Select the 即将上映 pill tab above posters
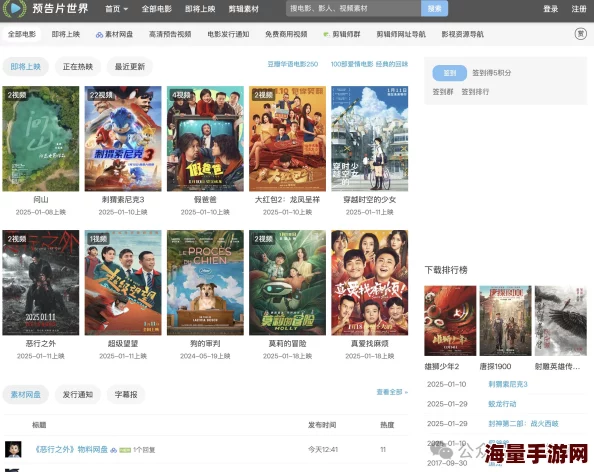This screenshot has width=594, height=472. (25, 67)
